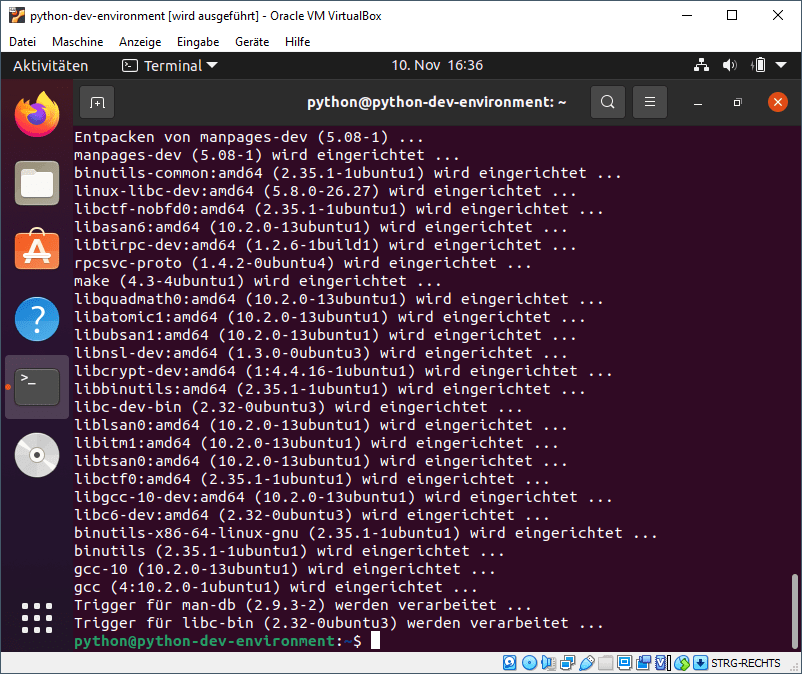Screen dimensions: 802x674
Task: Click the Aktivitäten button
Action: click(x=50, y=66)
